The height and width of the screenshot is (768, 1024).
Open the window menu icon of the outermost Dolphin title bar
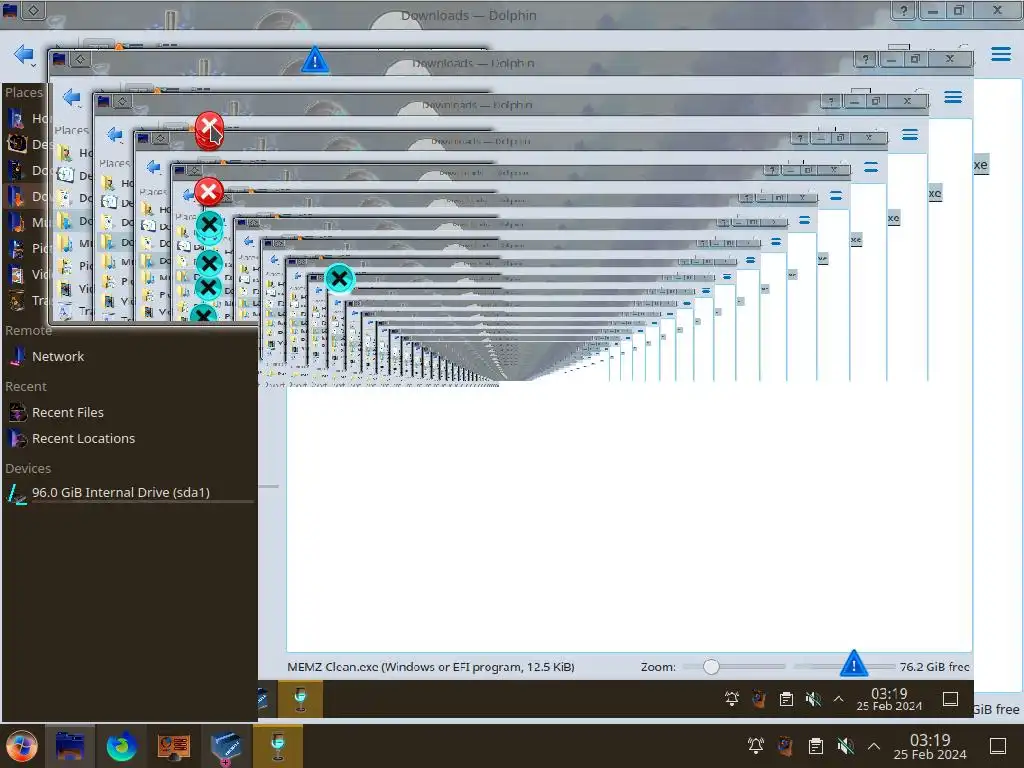(10, 10)
